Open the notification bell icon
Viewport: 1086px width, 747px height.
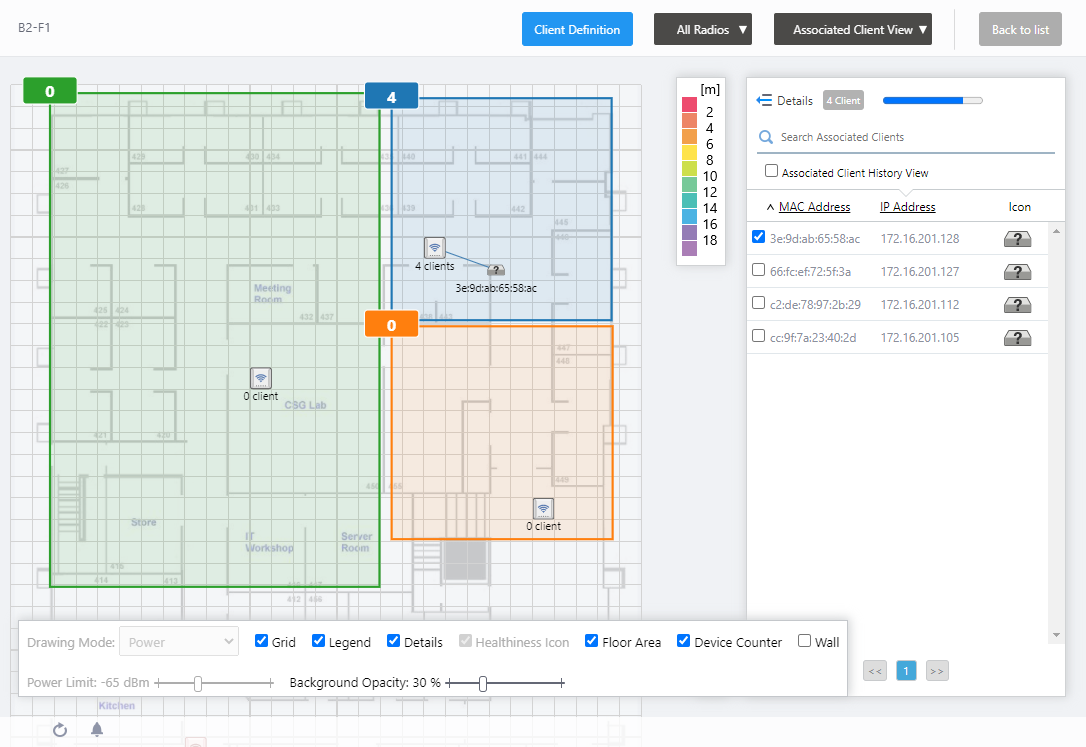pos(97,729)
